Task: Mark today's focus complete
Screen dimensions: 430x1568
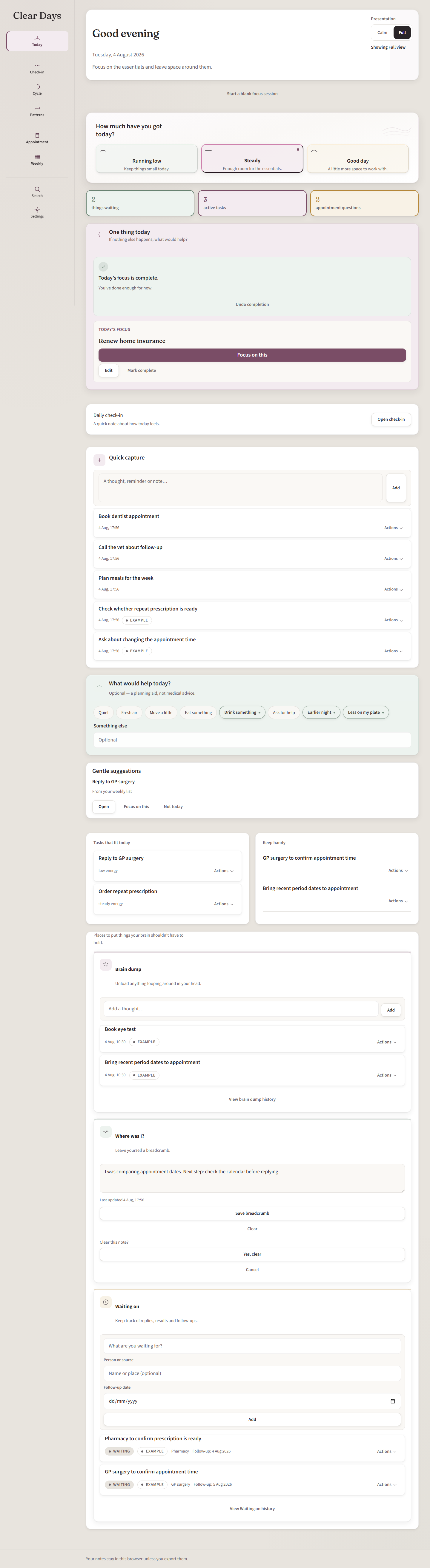Action: [x=141, y=370]
